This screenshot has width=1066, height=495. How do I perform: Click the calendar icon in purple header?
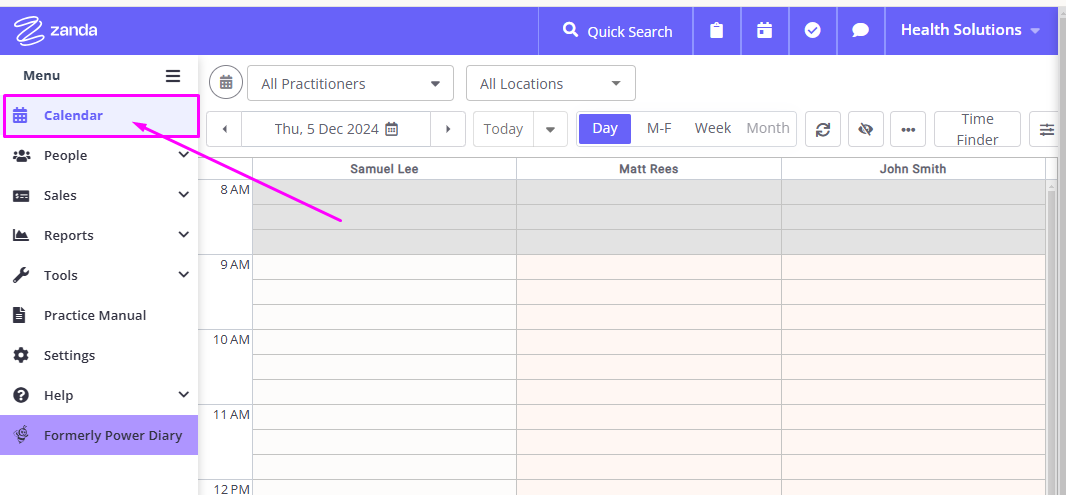(x=765, y=31)
